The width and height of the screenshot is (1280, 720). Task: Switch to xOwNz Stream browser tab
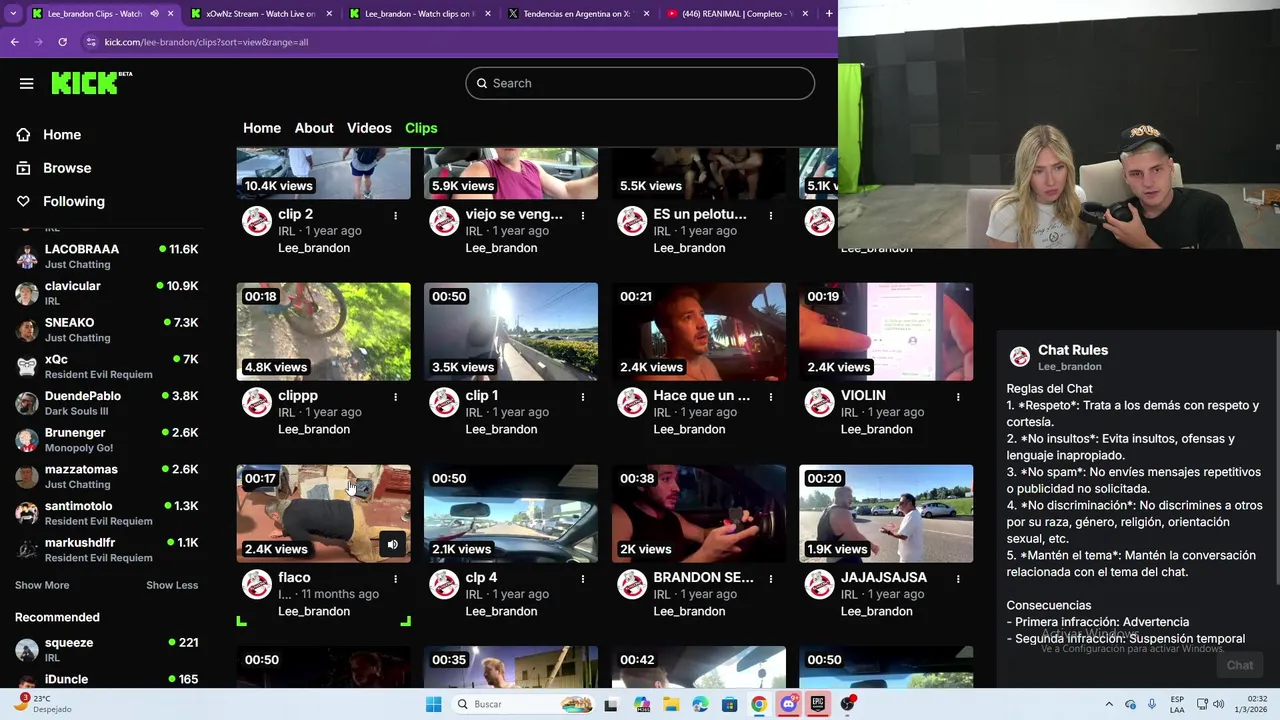[260, 14]
